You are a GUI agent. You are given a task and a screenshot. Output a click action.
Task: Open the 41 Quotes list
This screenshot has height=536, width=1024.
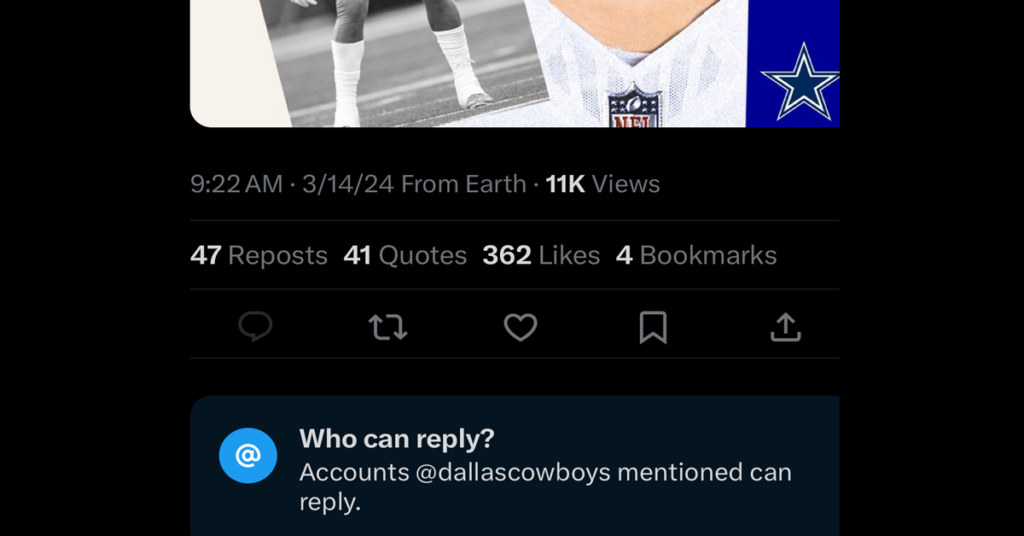coord(405,256)
